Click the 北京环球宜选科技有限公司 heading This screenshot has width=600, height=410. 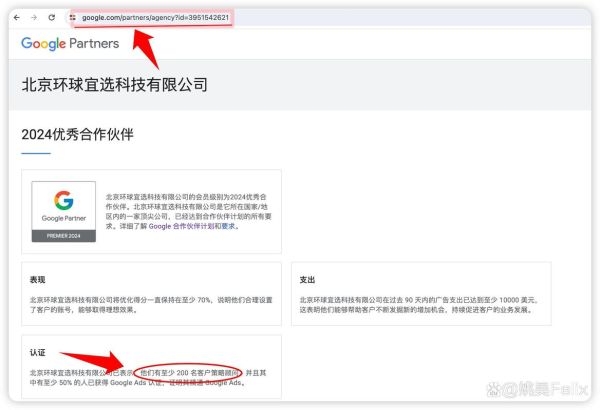click(x=114, y=85)
